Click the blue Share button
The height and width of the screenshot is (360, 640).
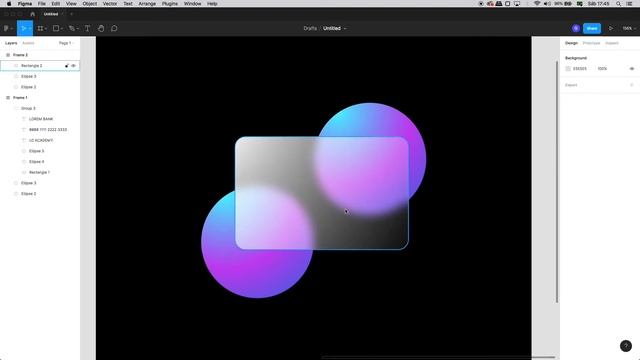coord(592,29)
